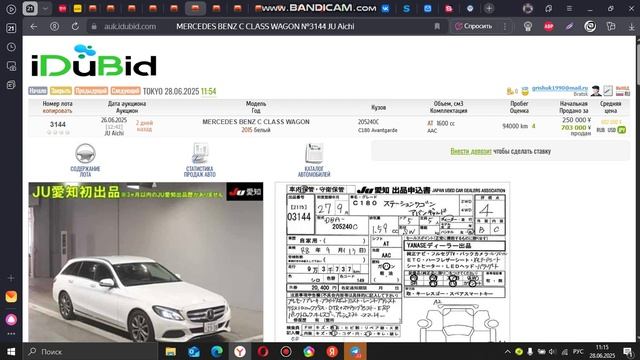Image resolution: width=640 pixels, height=360 pixels.
Task: Click the user avatar icon
Action: point(596,91)
